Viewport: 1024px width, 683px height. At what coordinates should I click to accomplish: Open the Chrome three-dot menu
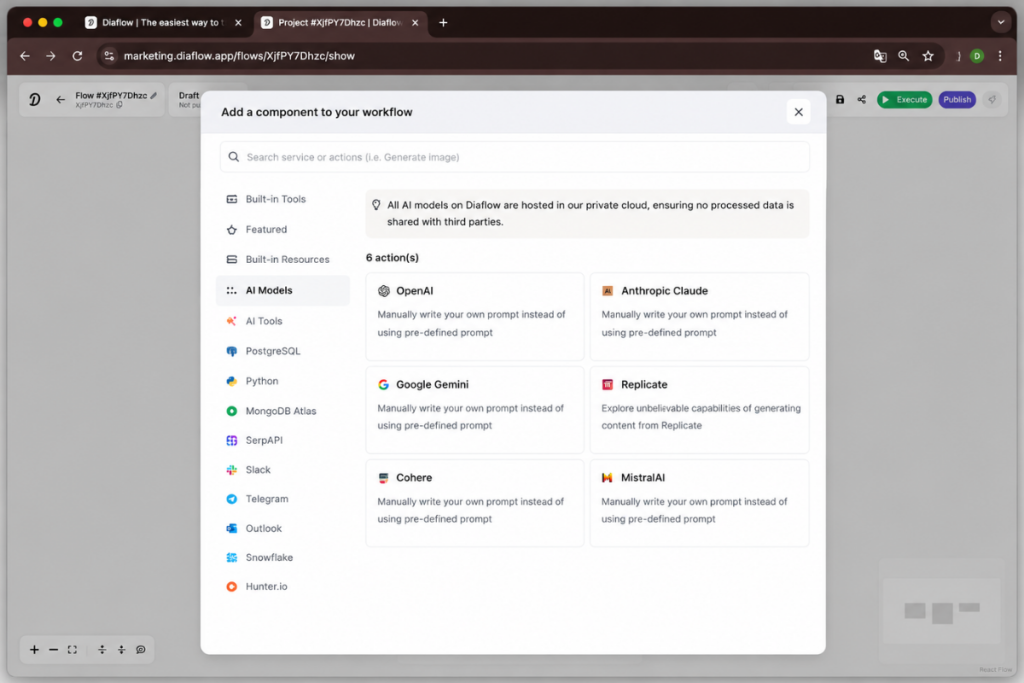point(1000,56)
